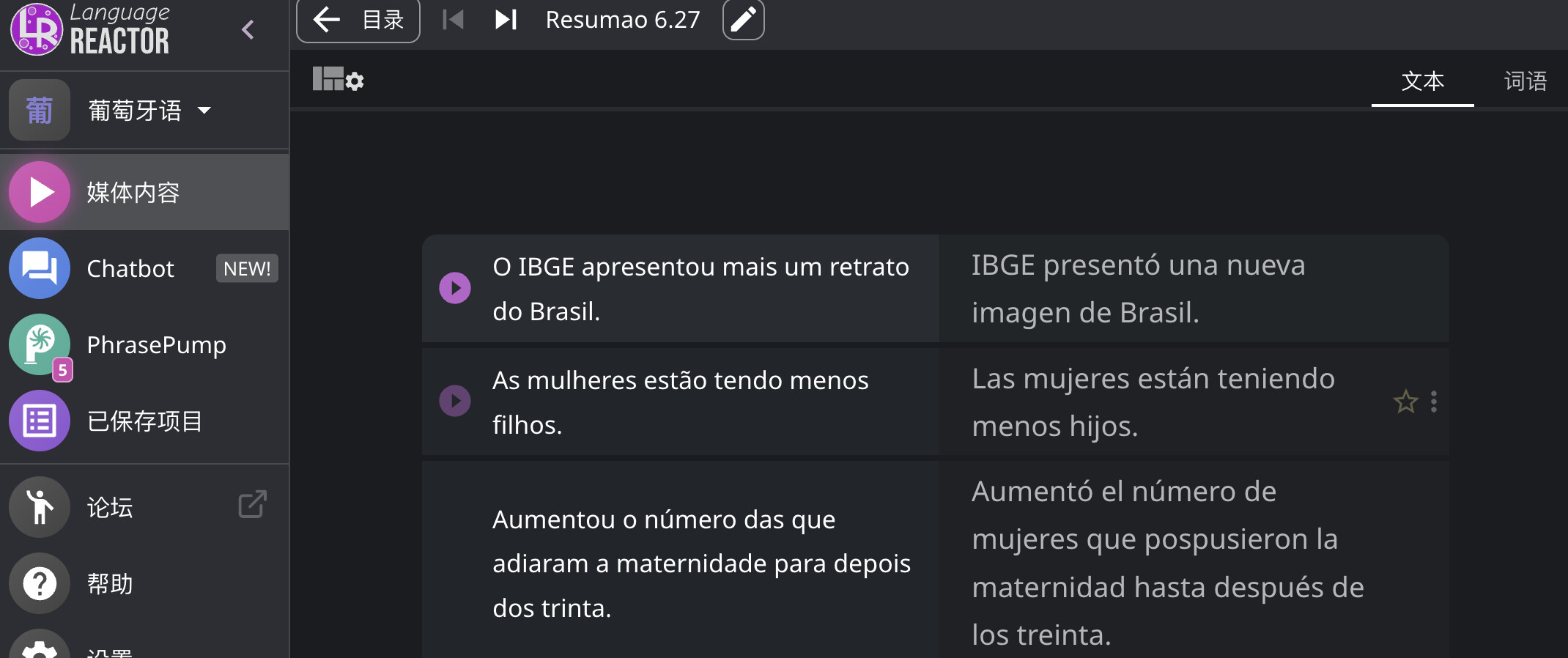This screenshot has width=1568, height=658.
Task: Skip to the previous text
Action: click(454, 20)
